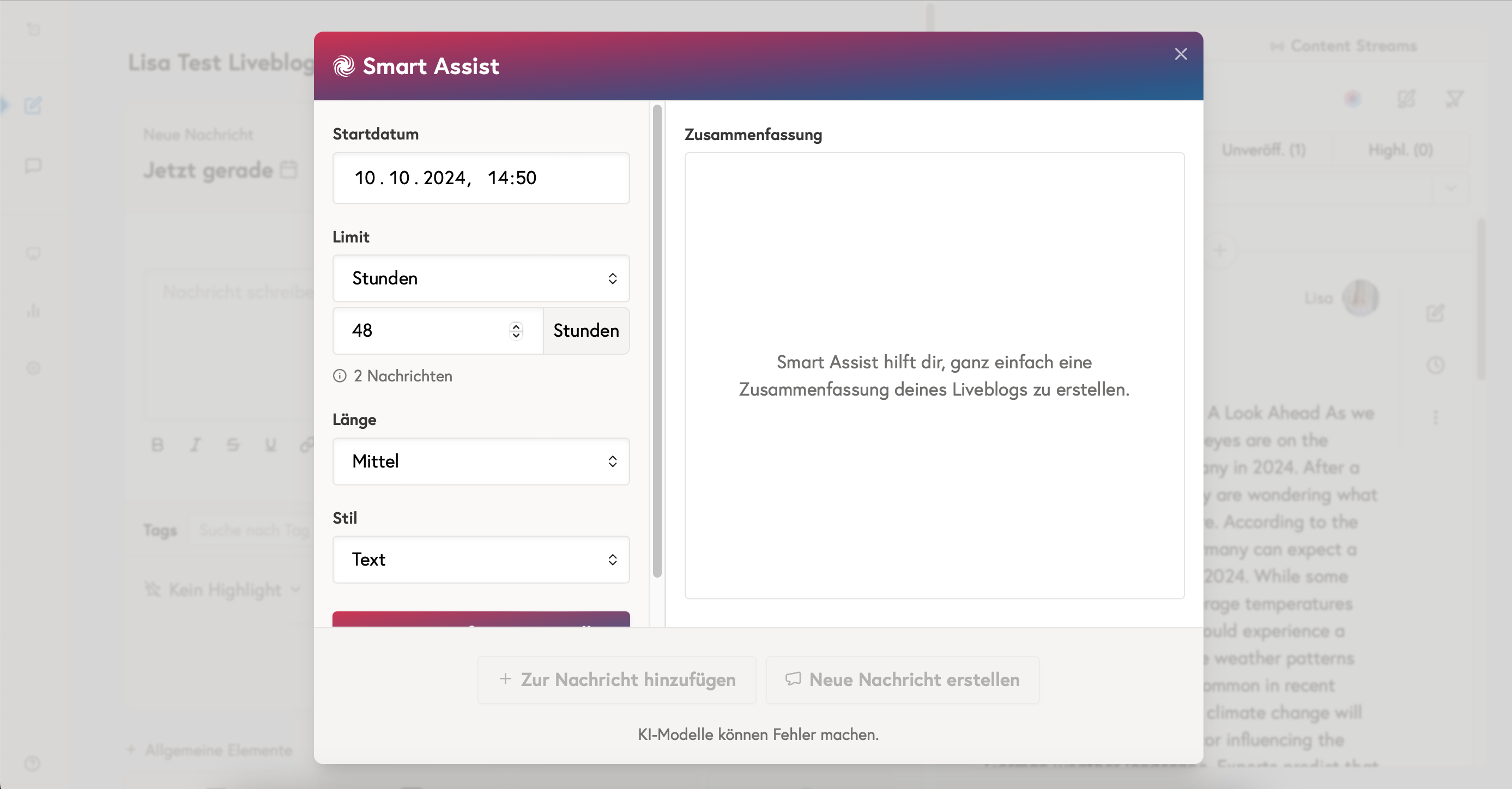Viewport: 1512px width, 789px height.
Task: Click the Smart Assist swirl logo
Action: (x=344, y=66)
